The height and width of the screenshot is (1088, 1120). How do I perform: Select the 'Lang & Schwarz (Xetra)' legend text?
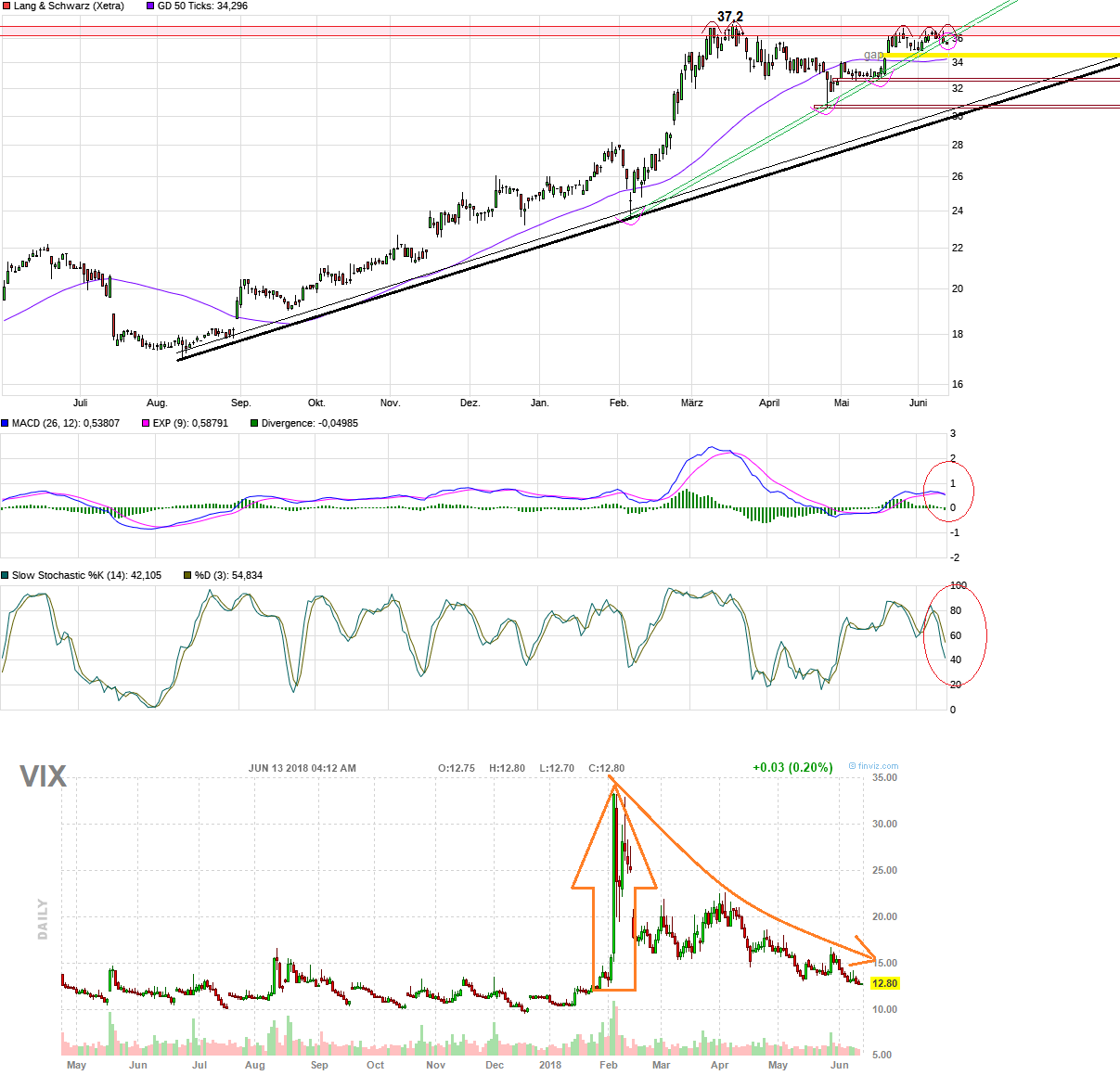point(68,6)
